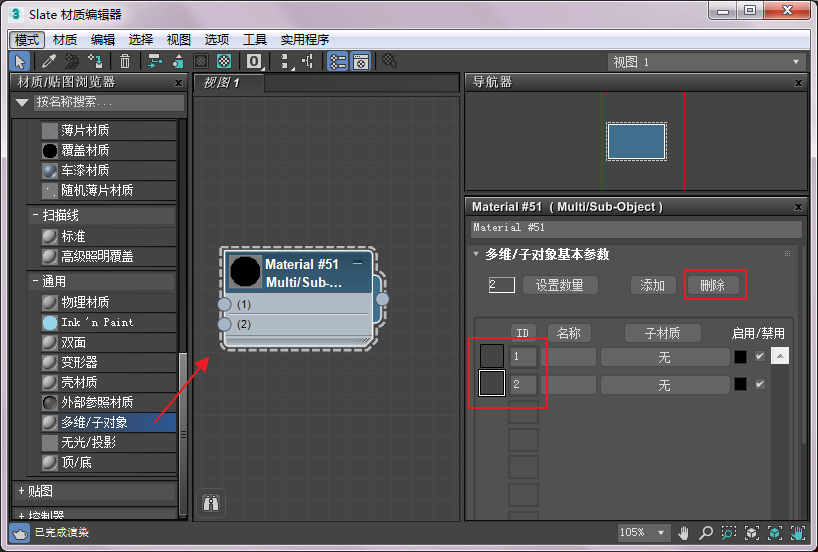Select the arrow selection tool in toolbar

(21, 62)
